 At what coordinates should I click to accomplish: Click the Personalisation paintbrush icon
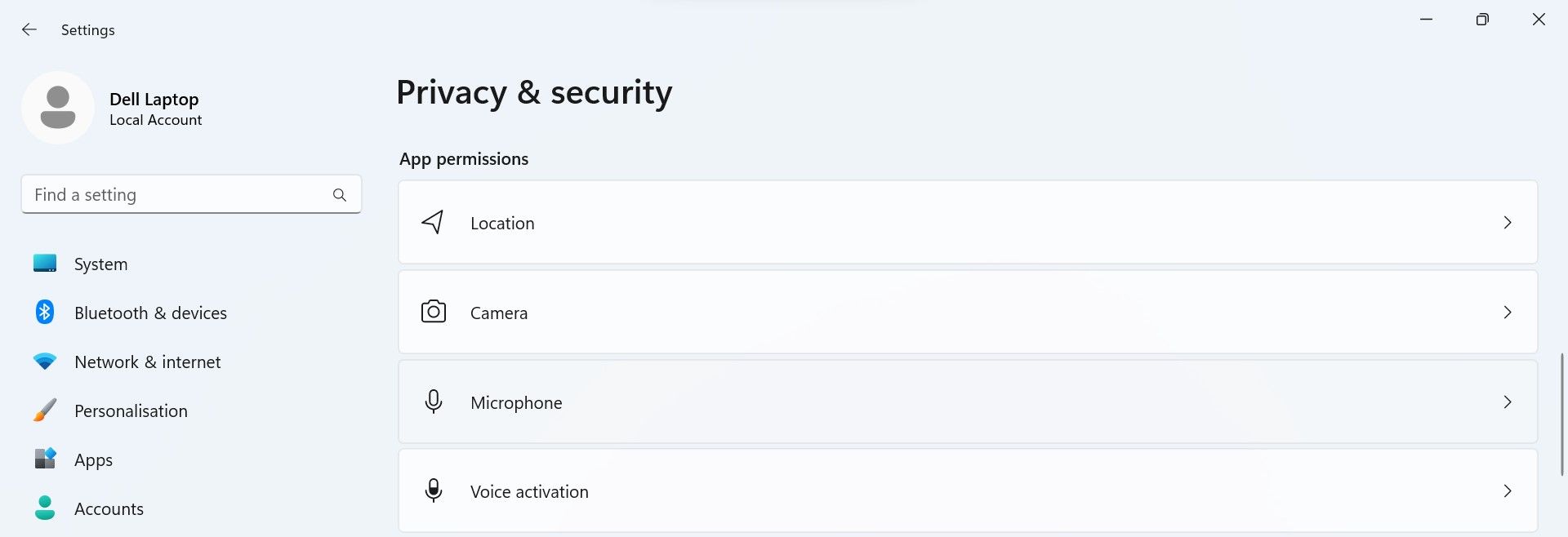click(45, 411)
